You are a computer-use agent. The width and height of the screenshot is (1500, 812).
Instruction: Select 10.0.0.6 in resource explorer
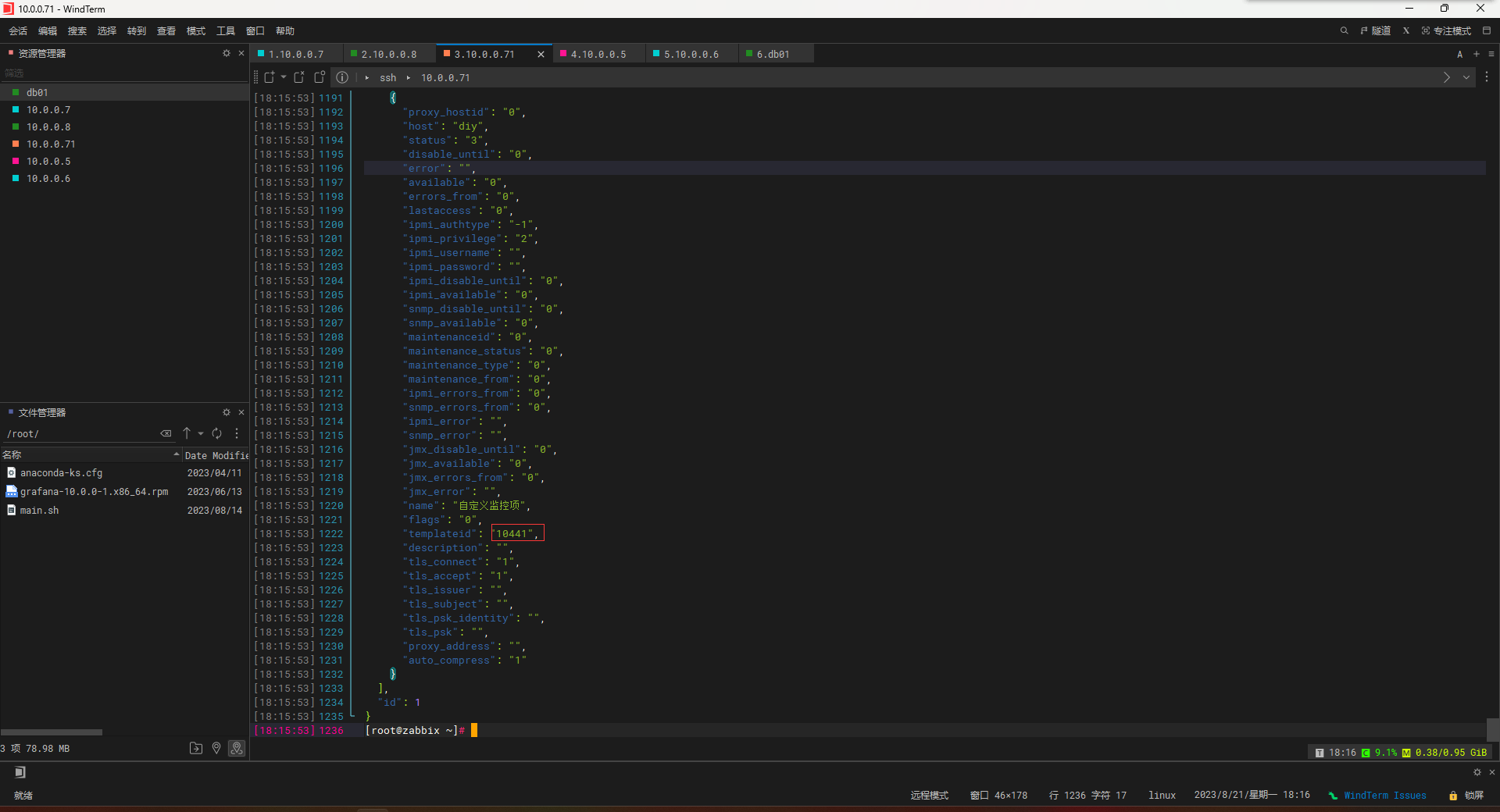(x=124, y=179)
